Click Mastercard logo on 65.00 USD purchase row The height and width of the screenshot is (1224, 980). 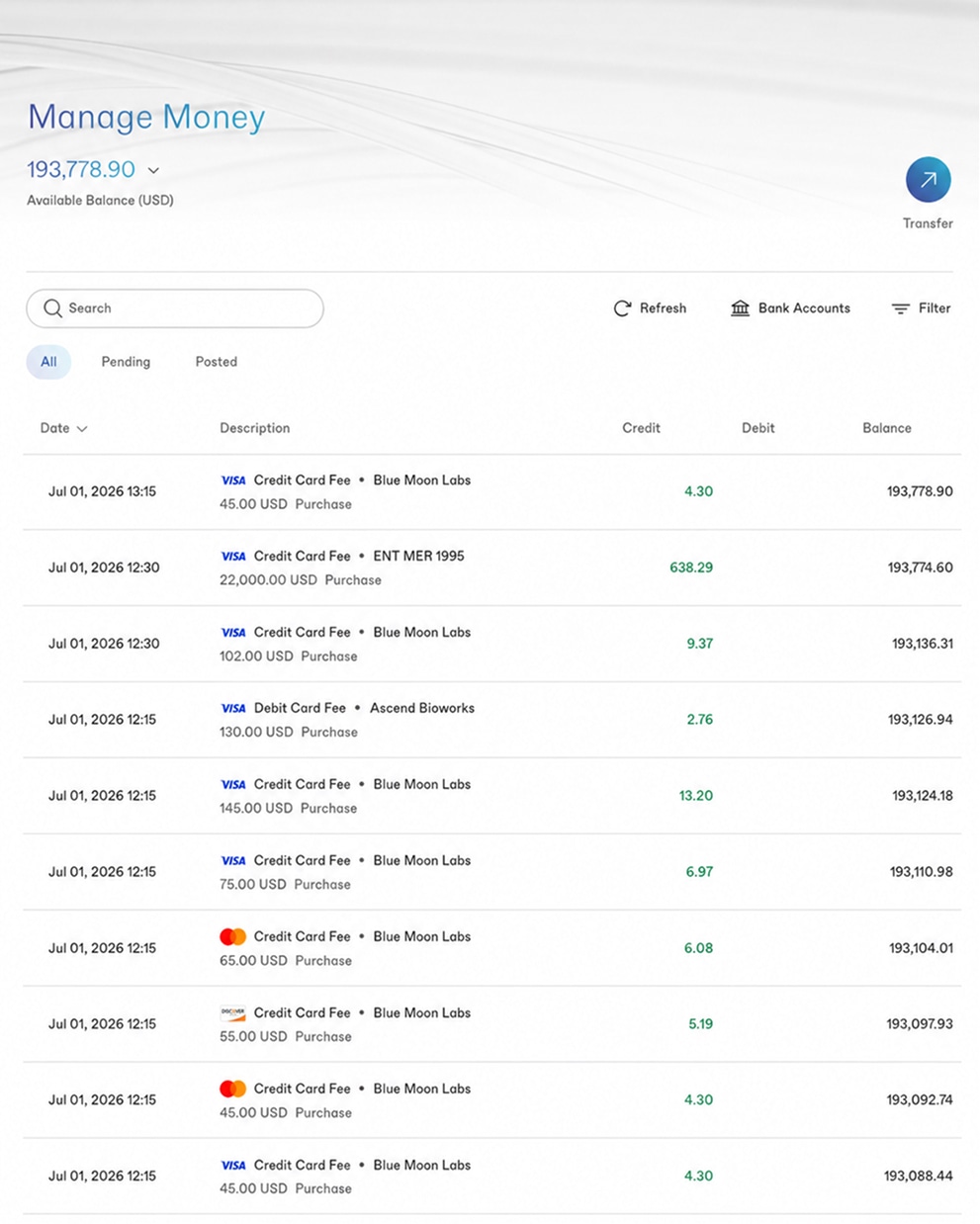233,937
